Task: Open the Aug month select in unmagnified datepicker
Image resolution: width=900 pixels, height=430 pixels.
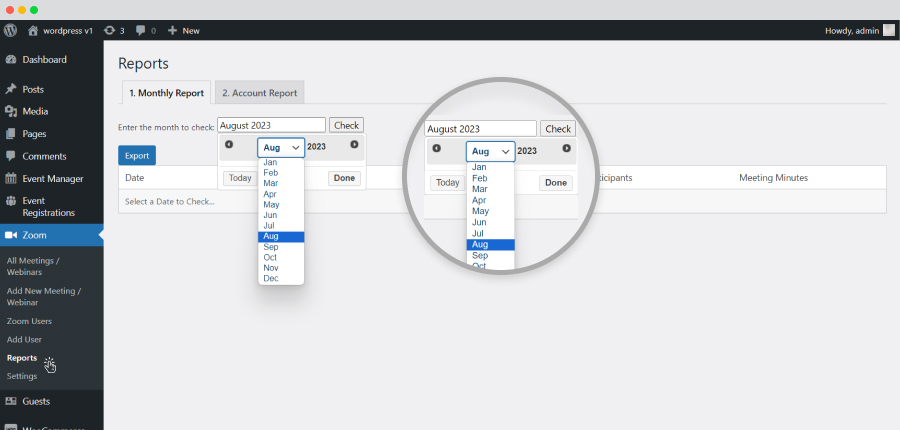Action: (x=281, y=148)
